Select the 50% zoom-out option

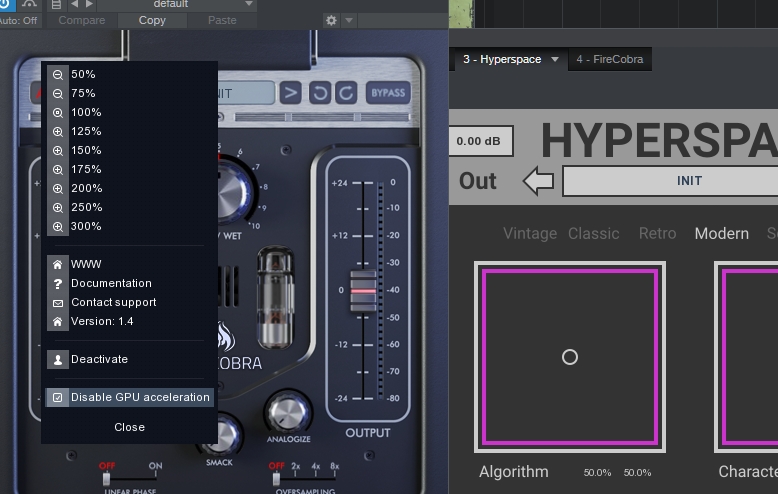pos(83,74)
